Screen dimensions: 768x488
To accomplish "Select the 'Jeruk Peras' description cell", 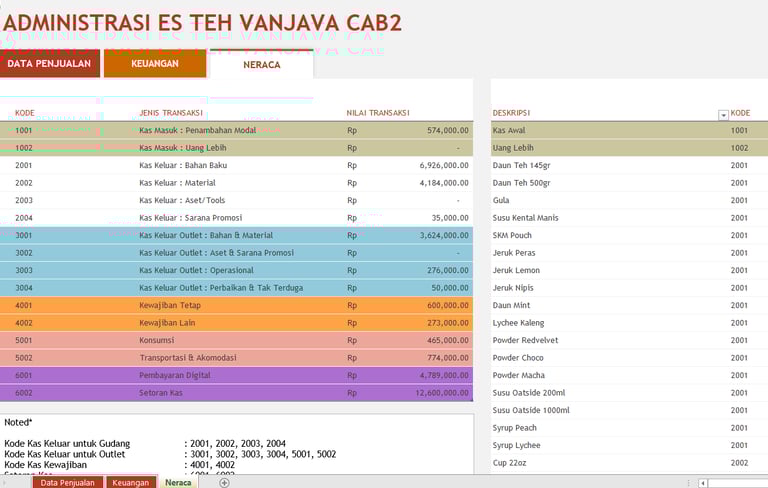I will click(514, 253).
